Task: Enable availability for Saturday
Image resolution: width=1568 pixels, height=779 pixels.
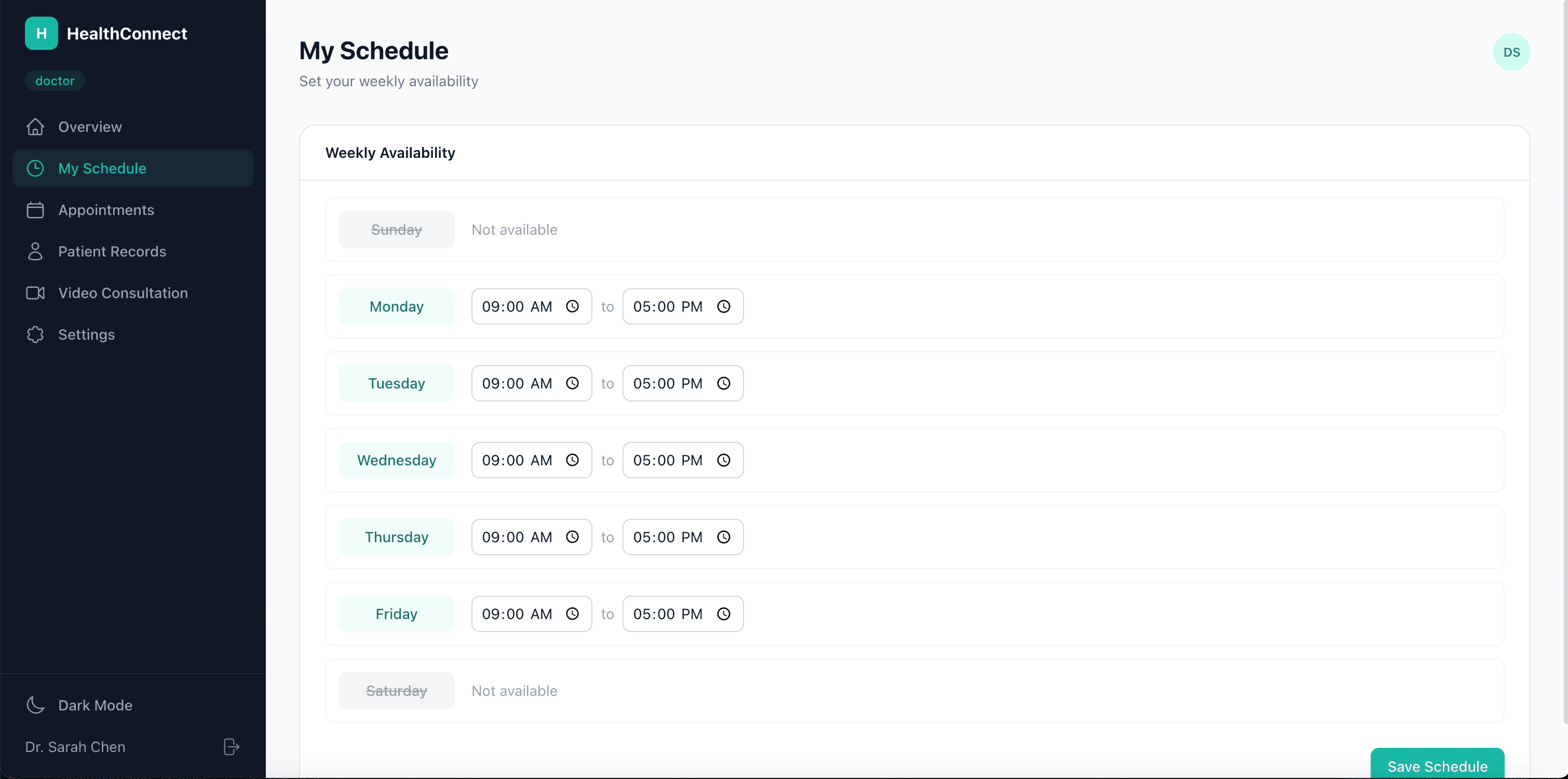Action: (x=396, y=691)
